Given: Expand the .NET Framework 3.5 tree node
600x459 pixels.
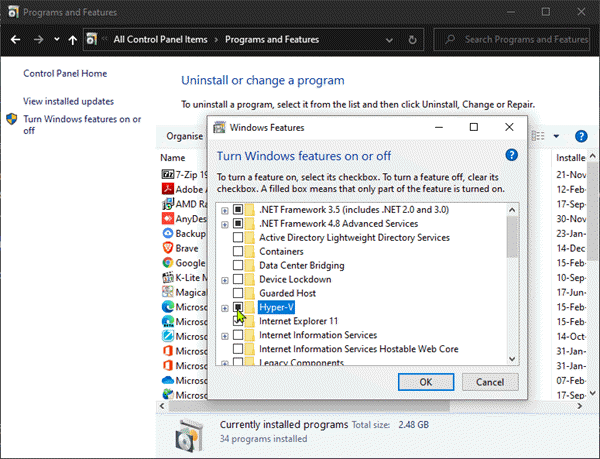Looking at the screenshot, I should (224, 210).
